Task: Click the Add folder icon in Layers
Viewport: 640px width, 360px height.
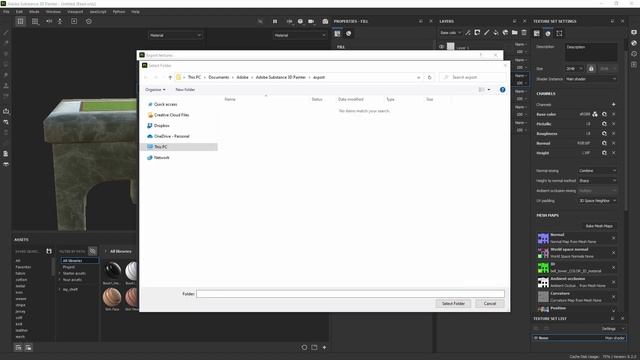Action: pos(515,33)
